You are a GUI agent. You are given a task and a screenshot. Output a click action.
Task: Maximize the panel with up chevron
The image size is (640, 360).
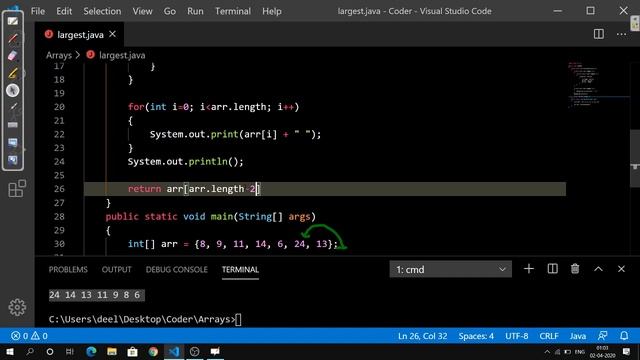pos(598,269)
